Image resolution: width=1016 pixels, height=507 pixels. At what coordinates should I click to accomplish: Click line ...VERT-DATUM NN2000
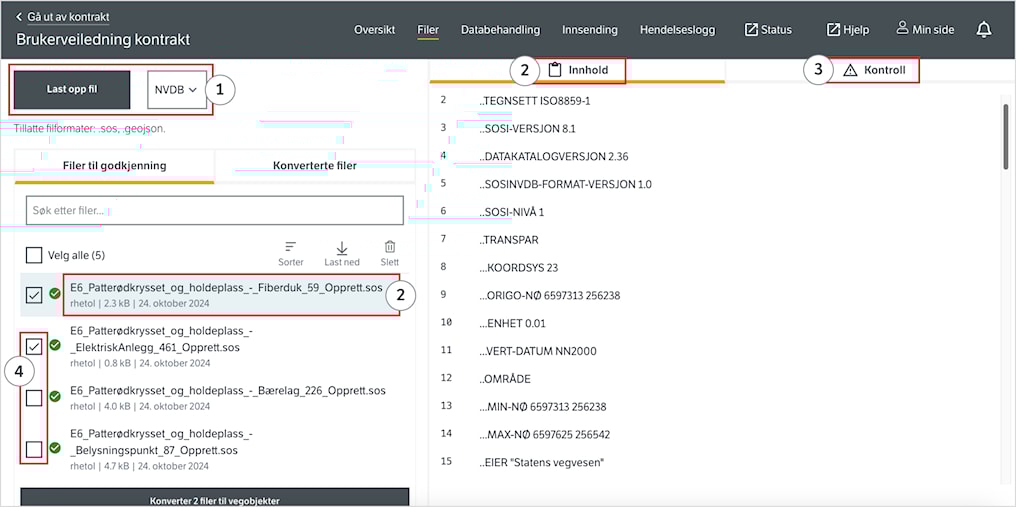[538, 351]
